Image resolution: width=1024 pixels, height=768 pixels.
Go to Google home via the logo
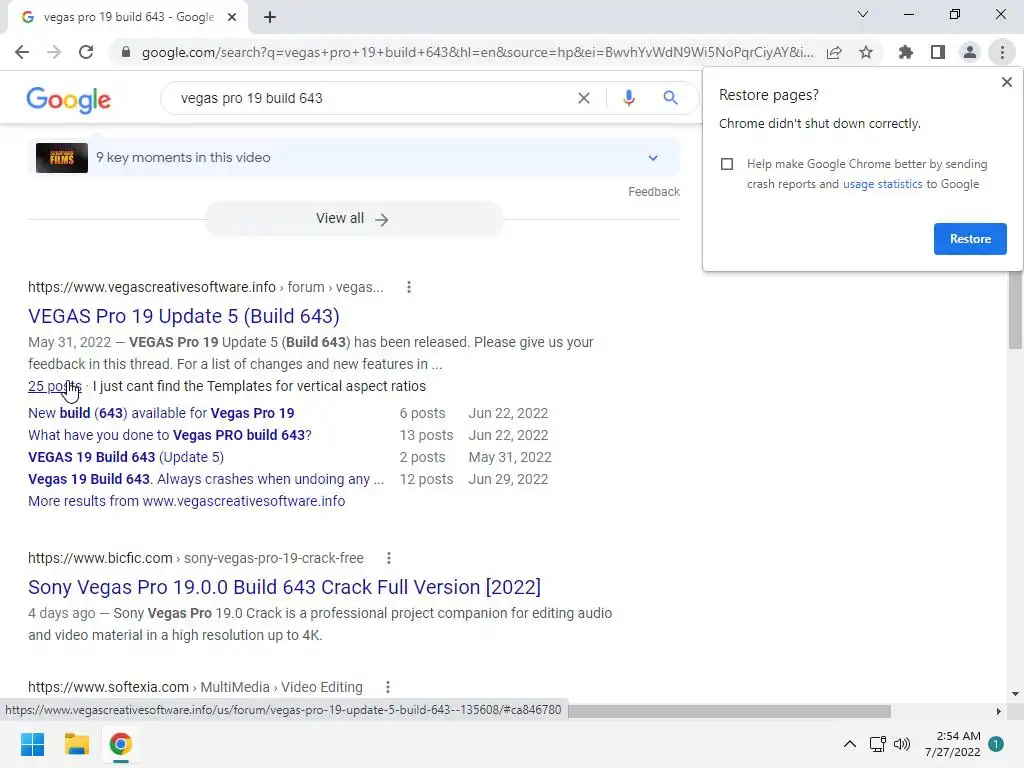pyautogui.click(x=69, y=99)
